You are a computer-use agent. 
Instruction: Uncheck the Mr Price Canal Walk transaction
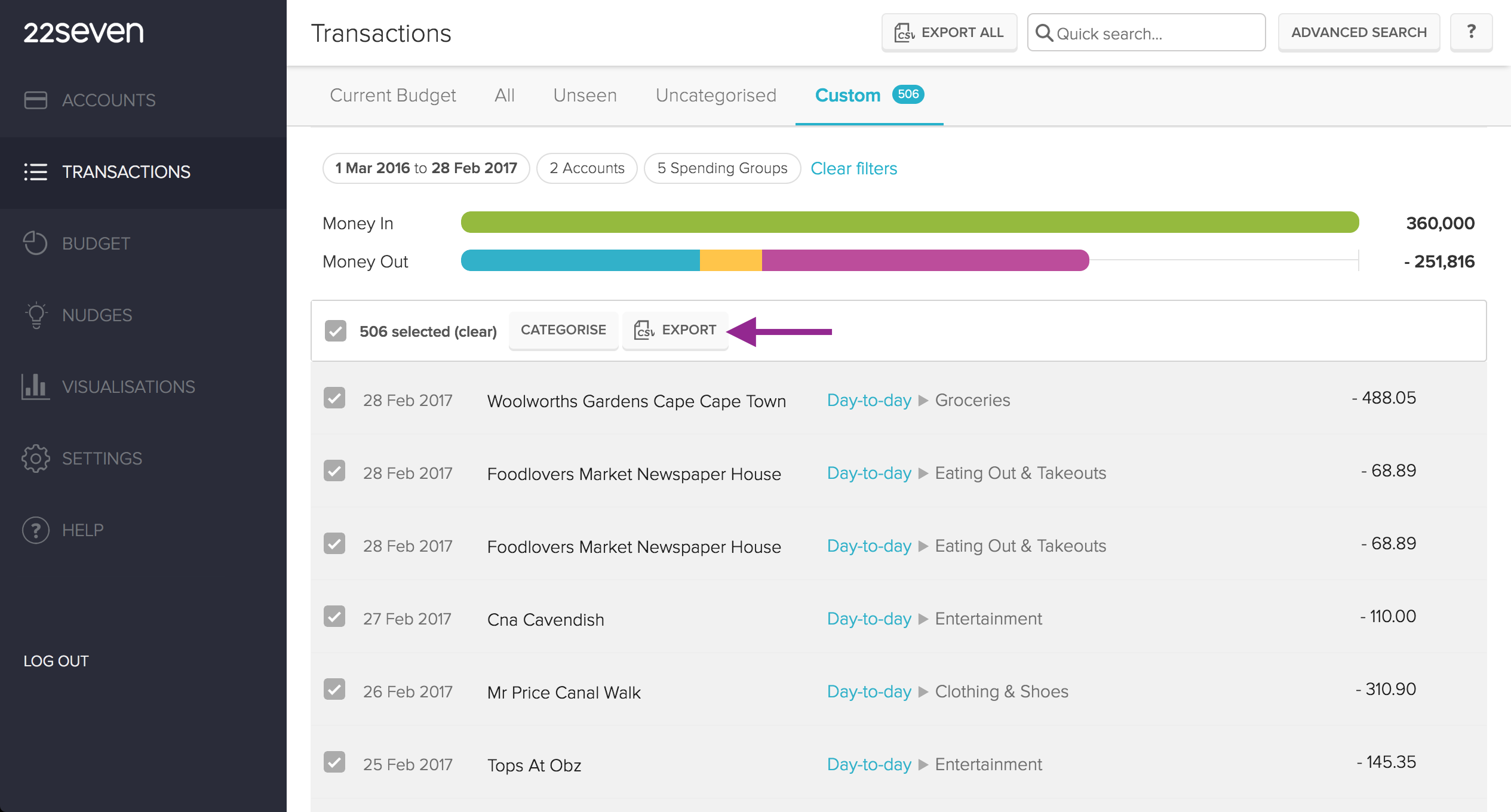(334, 690)
